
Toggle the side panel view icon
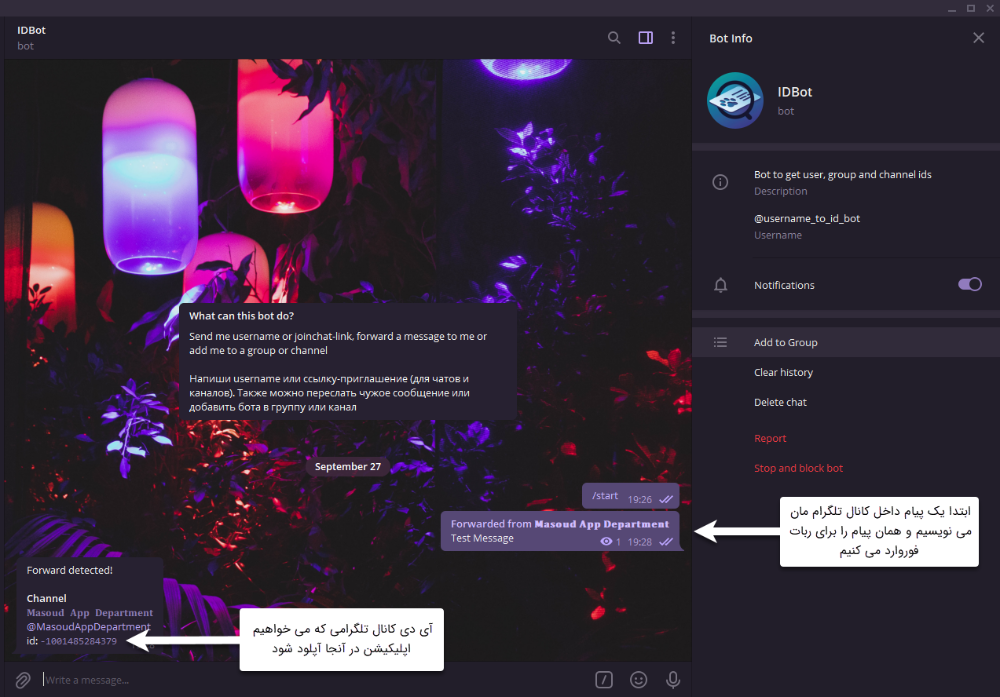coord(645,38)
